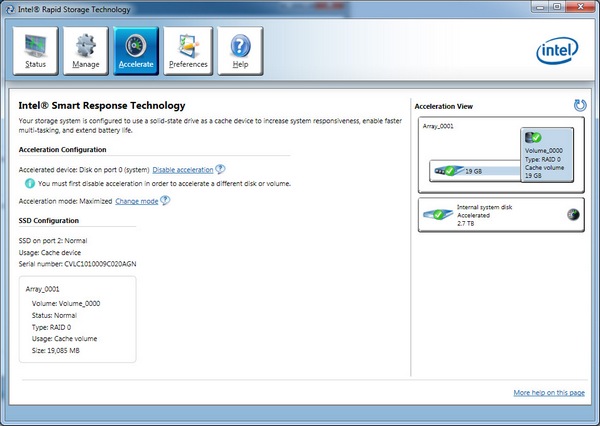Open the Status tab
This screenshot has height=426, width=600.
click(35, 51)
